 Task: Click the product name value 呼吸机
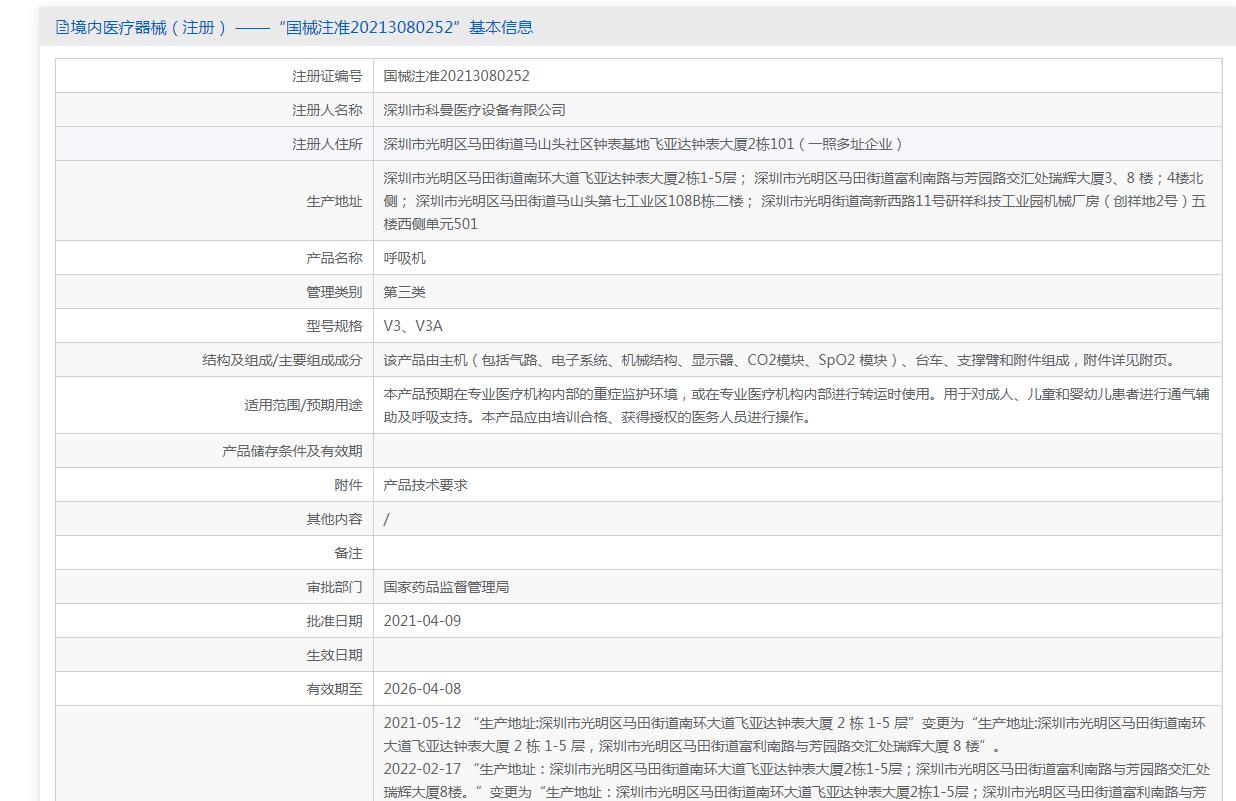coord(404,258)
